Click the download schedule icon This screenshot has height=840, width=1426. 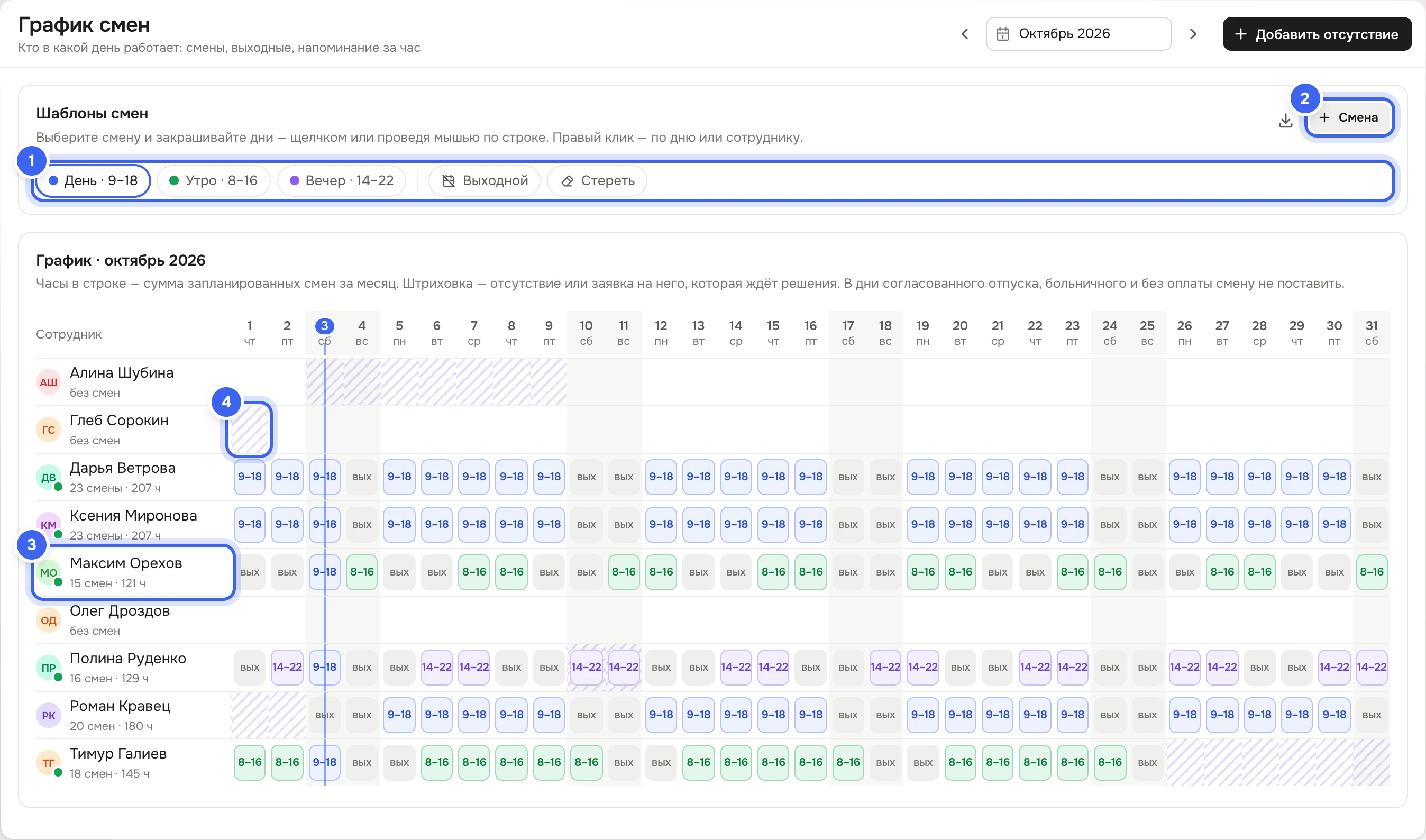coord(1285,120)
